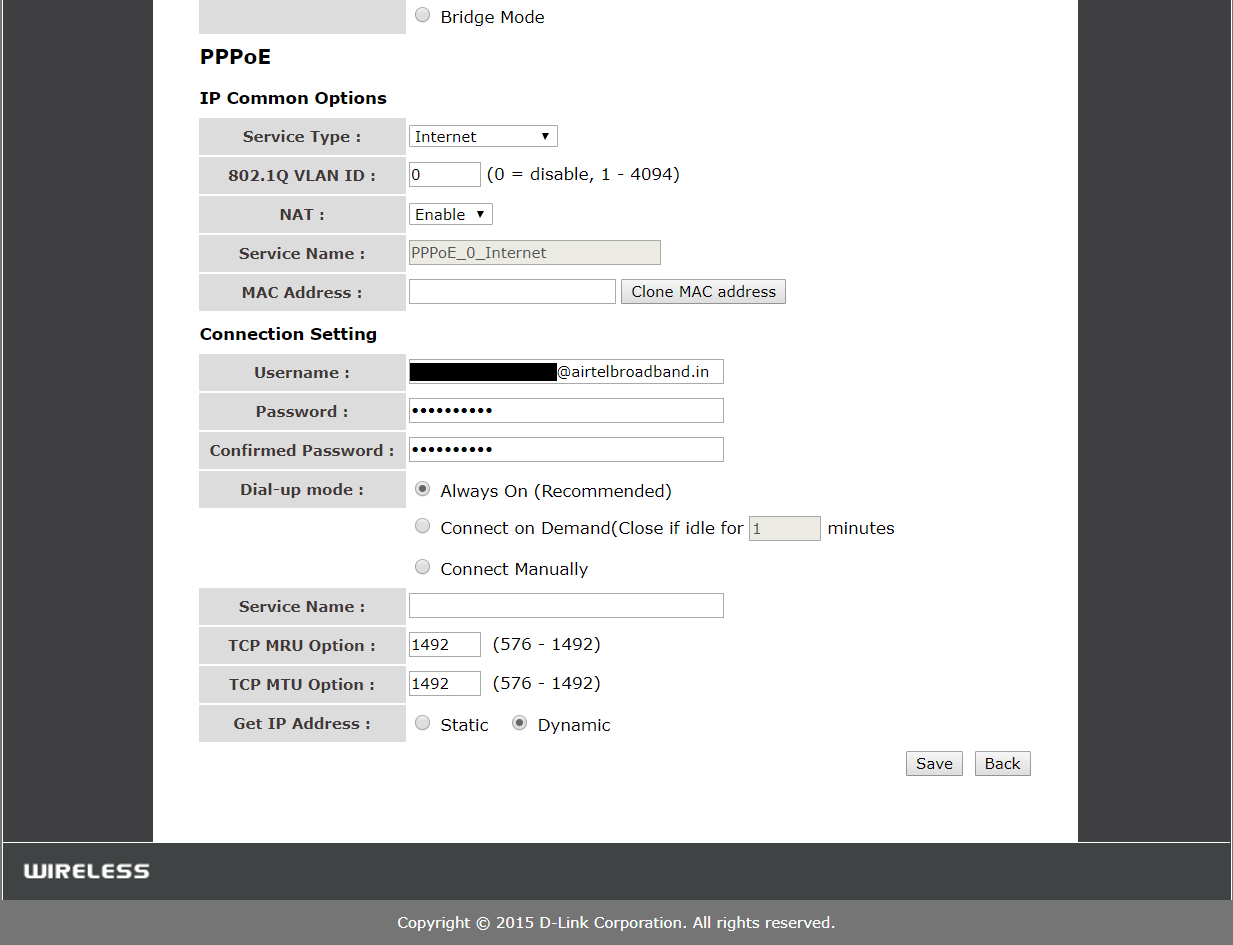Open the Service Type dropdown
The image size is (1233, 945).
[x=482, y=136]
